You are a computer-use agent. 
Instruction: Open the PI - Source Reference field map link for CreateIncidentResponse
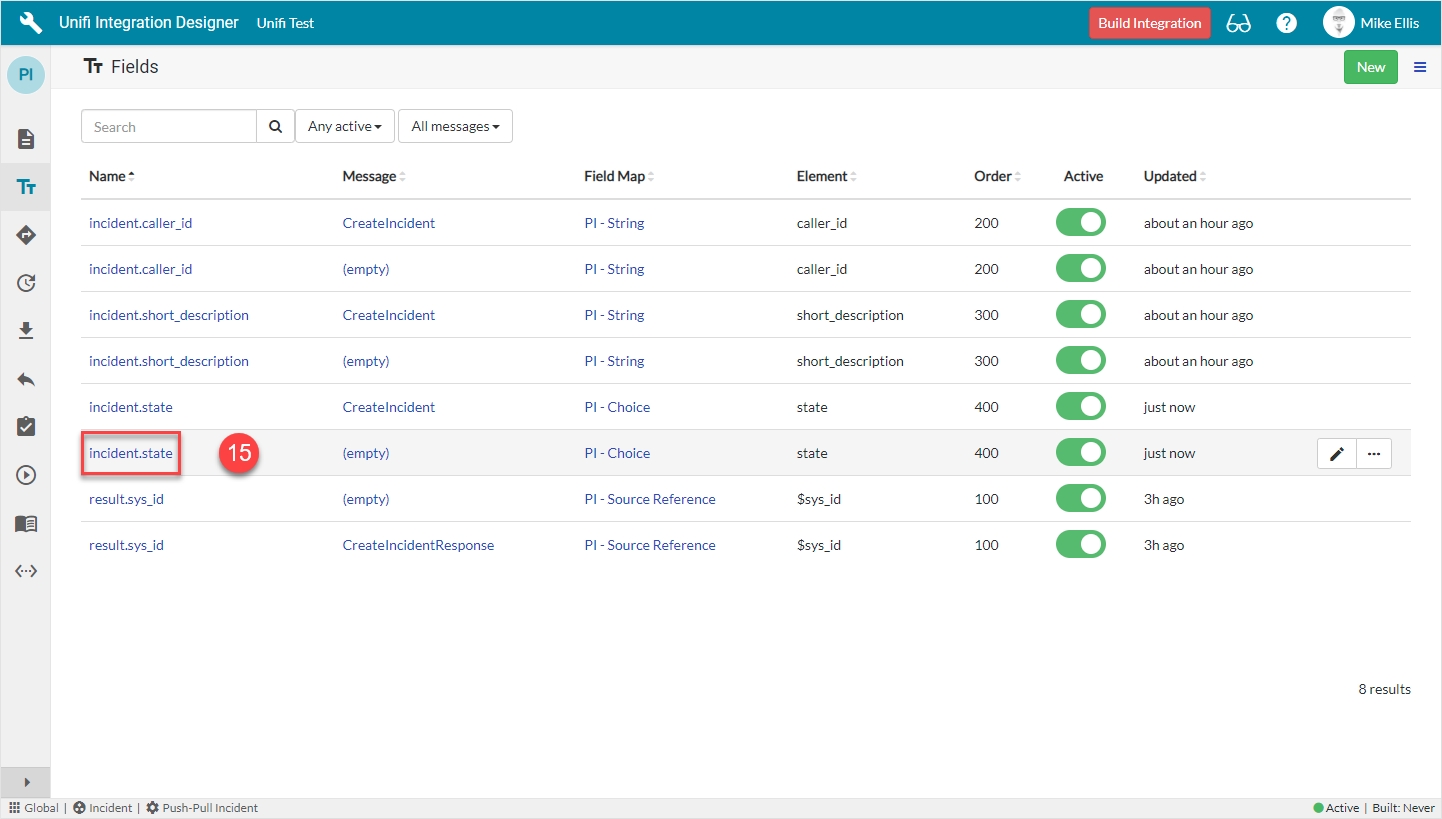click(650, 545)
